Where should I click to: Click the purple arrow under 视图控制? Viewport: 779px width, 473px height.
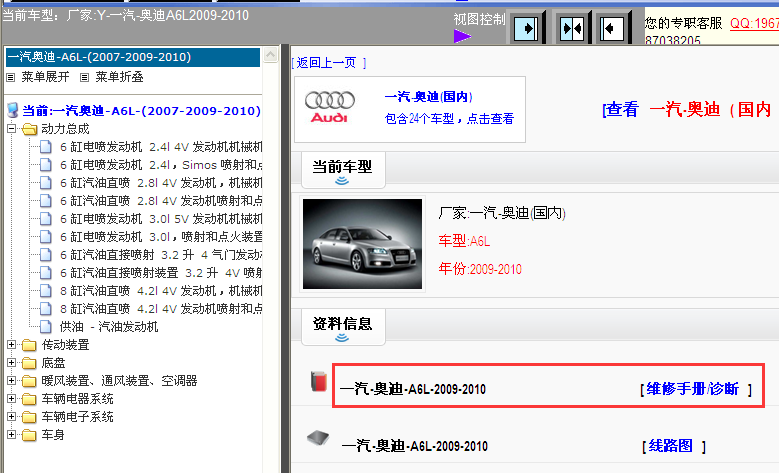(462, 36)
